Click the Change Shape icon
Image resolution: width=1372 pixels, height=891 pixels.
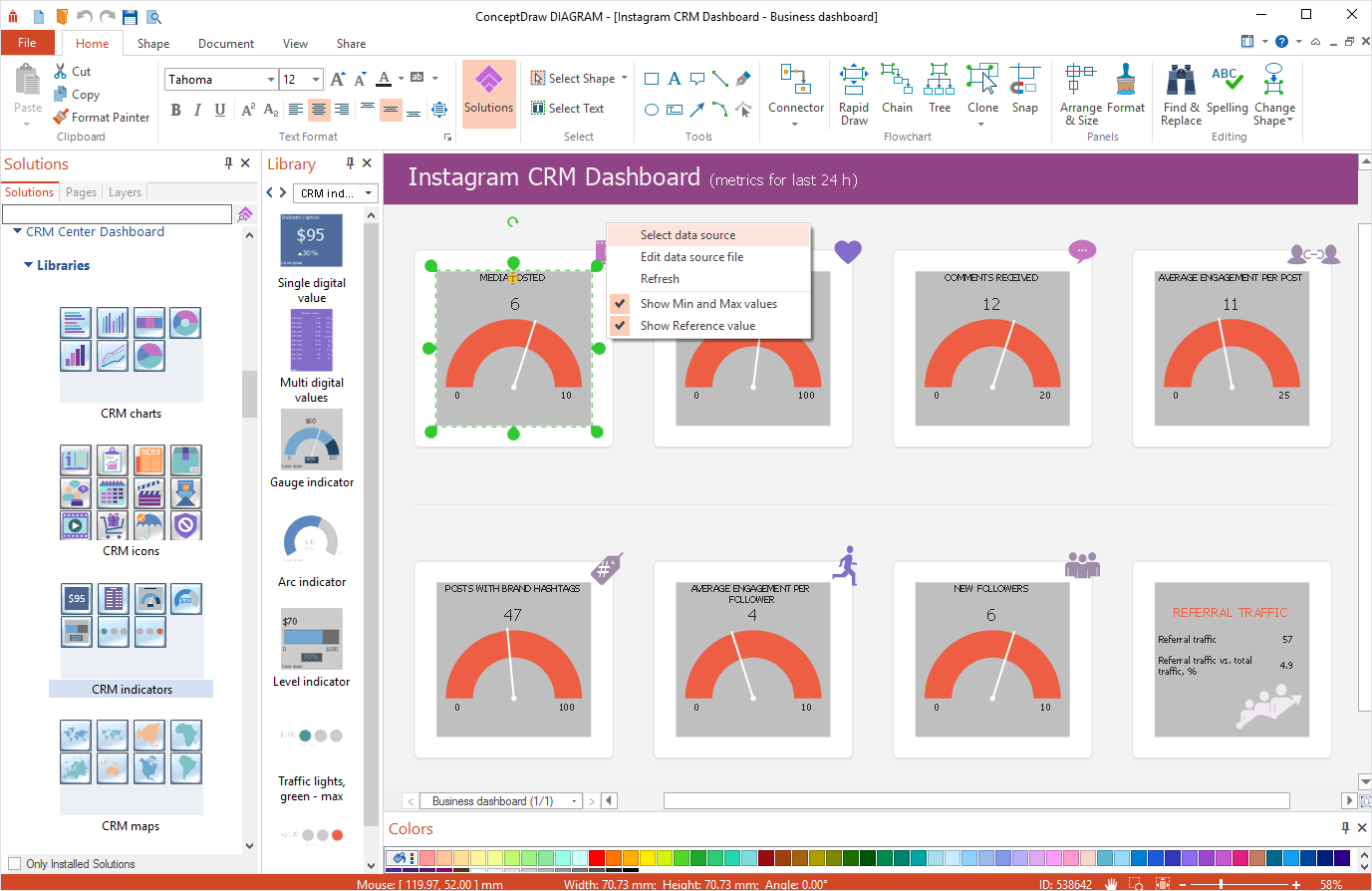[x=1274, y=78]
